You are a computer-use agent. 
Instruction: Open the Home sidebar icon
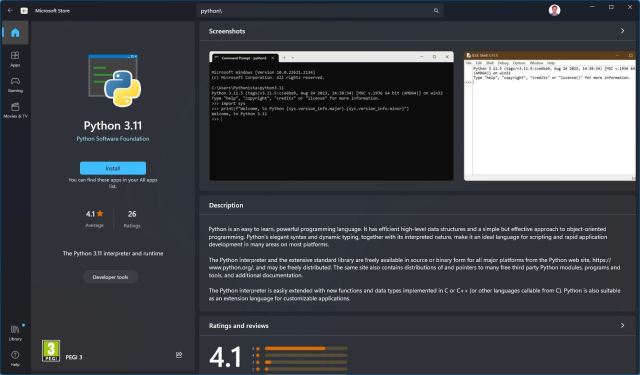click(x=15, y=33)
